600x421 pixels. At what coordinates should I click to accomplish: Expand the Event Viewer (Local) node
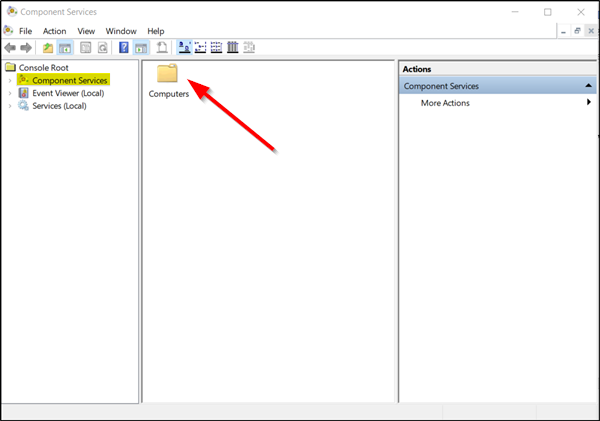(x=10, y=93)
